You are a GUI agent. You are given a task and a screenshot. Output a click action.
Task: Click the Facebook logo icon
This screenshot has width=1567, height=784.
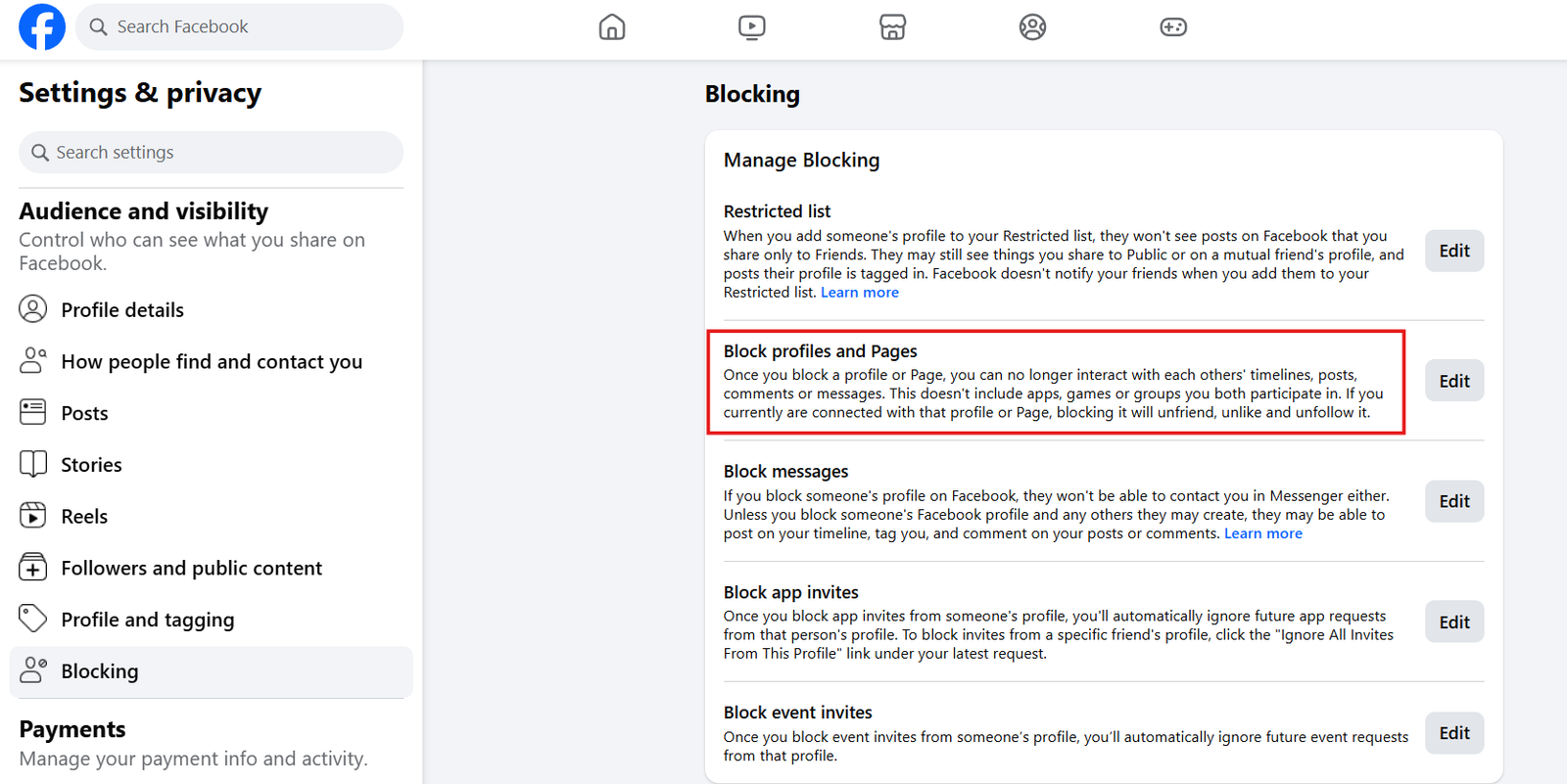[x=42, y=26]
